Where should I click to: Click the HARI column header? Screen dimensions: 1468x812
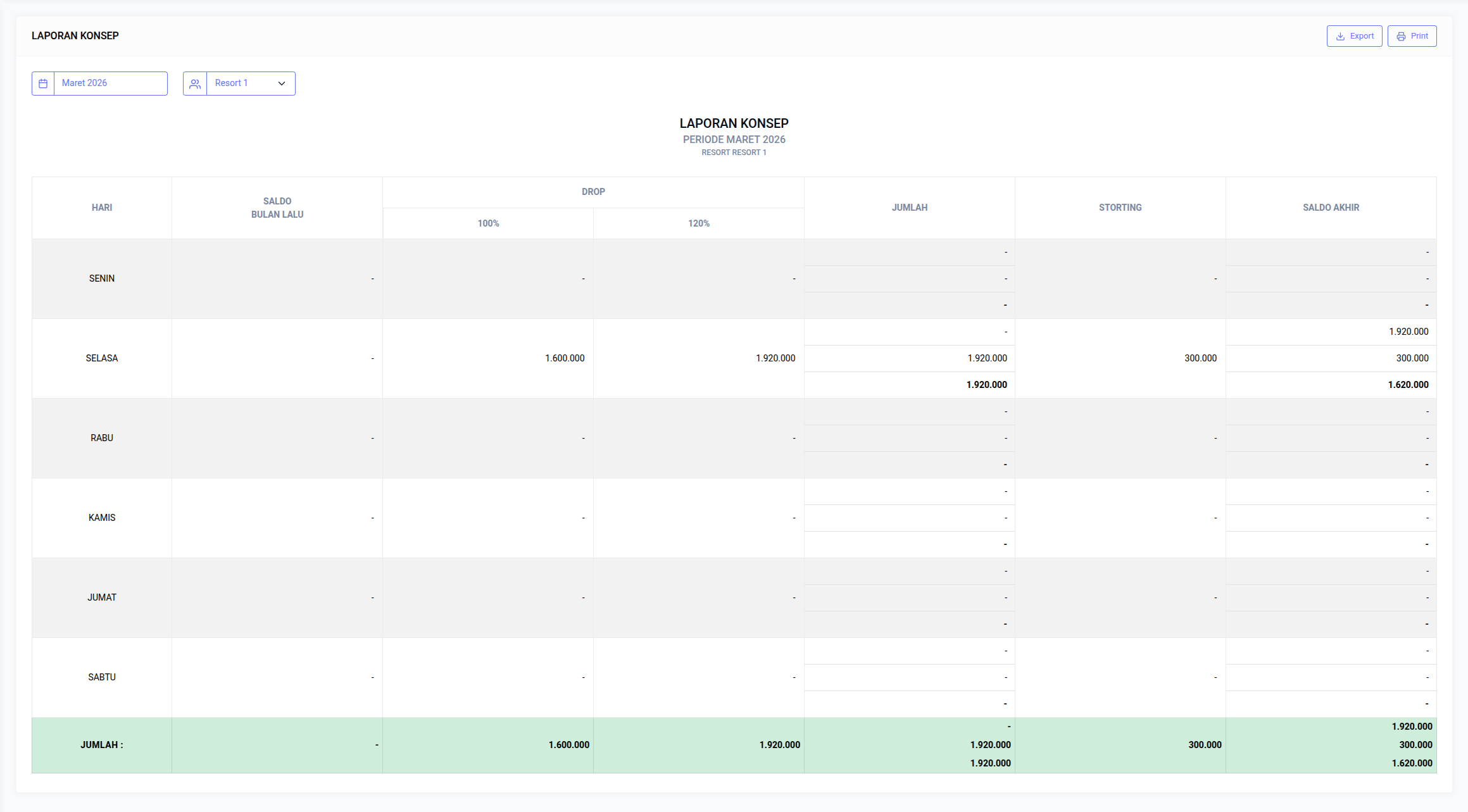tap(102, 208)
